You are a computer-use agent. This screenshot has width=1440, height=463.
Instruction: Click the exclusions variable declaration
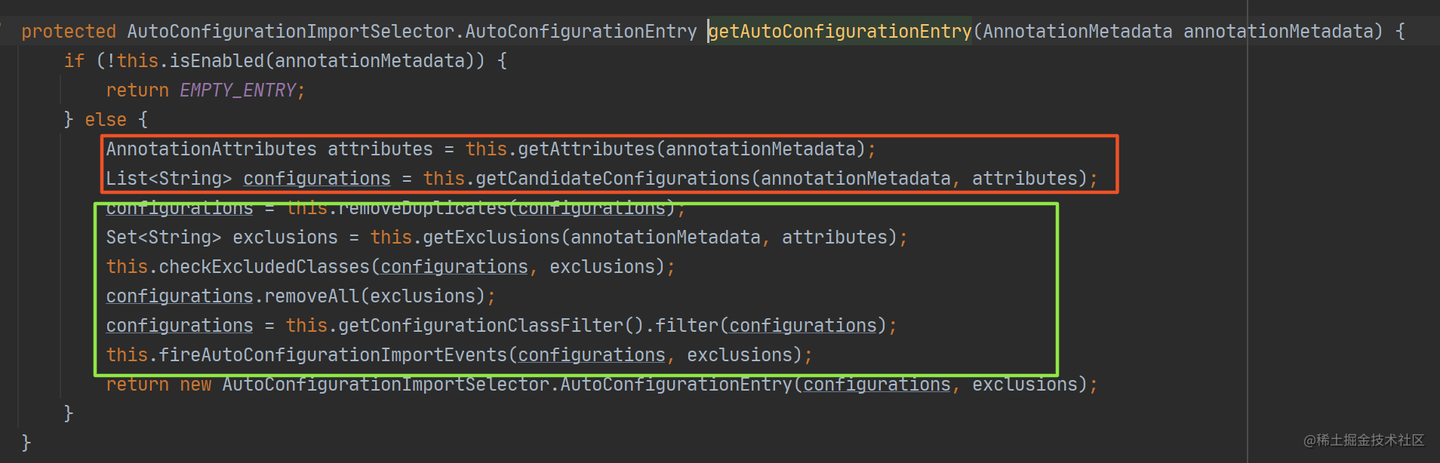coord(285,238)
